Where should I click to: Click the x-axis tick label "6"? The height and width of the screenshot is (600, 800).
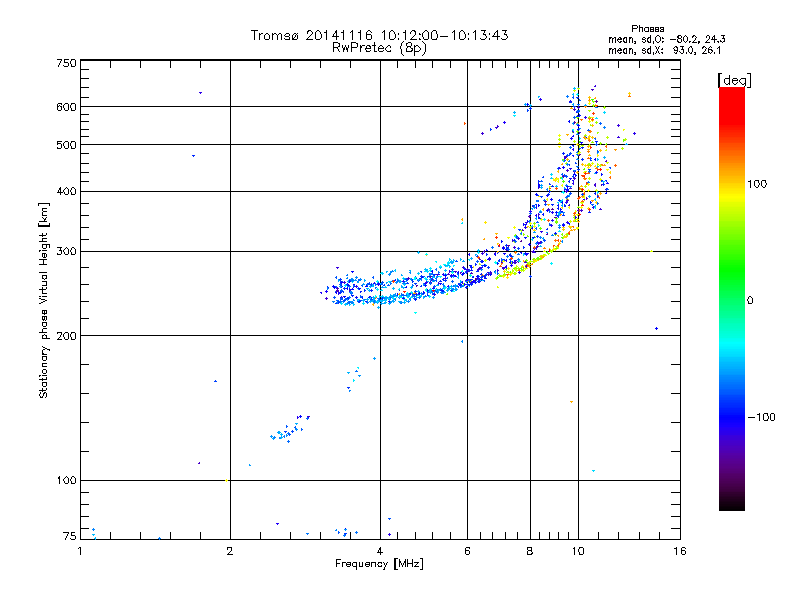point(467,551)
